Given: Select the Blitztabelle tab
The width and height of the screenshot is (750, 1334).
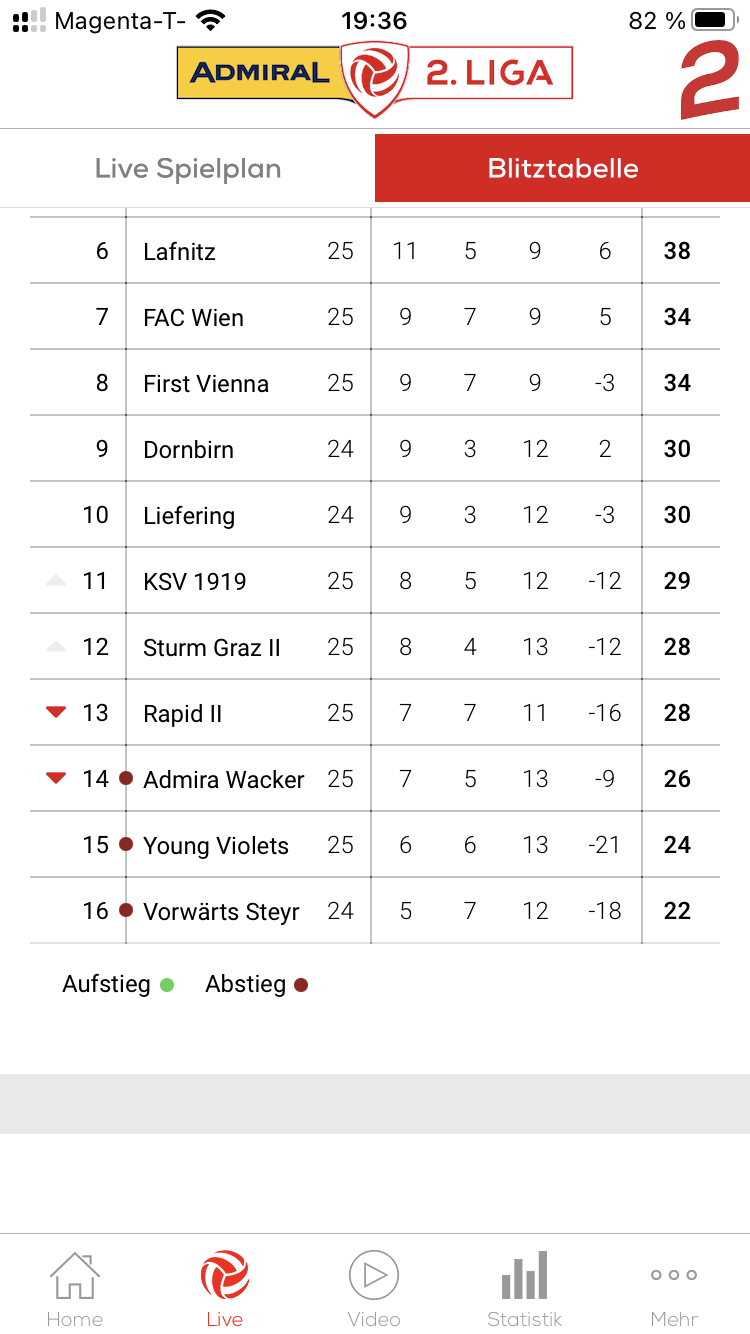Looking at the screenshot, I should pyautogui.click(x=563, y=168).
